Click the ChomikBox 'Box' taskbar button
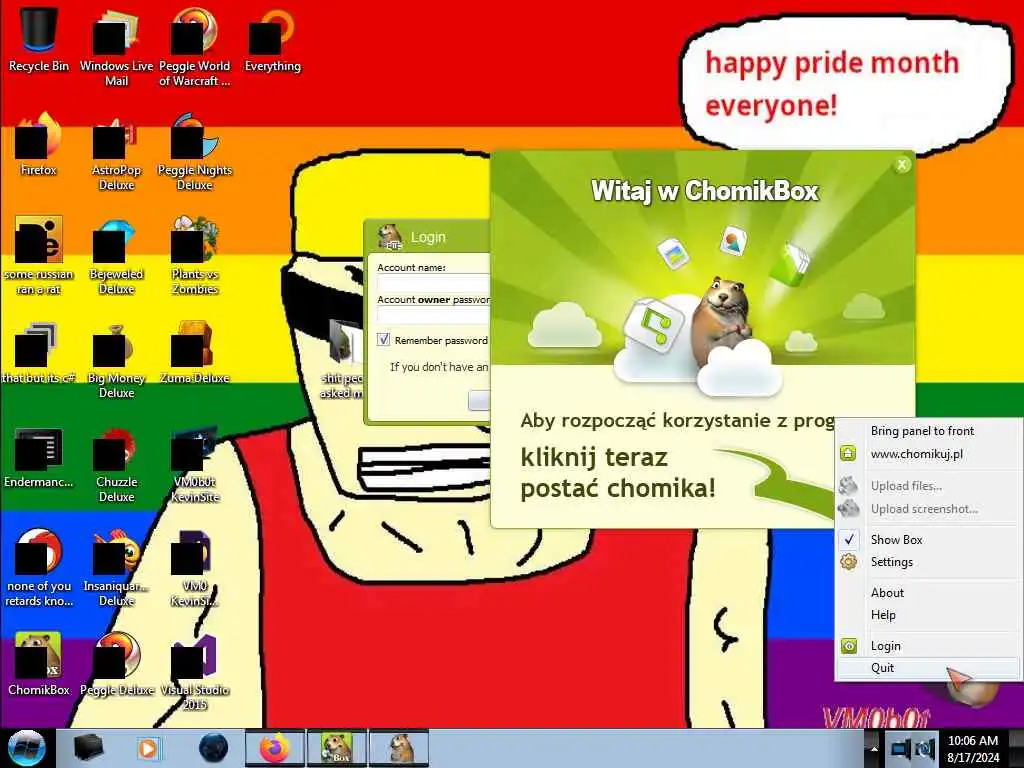The image size is (1024, 768). click(x=337, y=748)
